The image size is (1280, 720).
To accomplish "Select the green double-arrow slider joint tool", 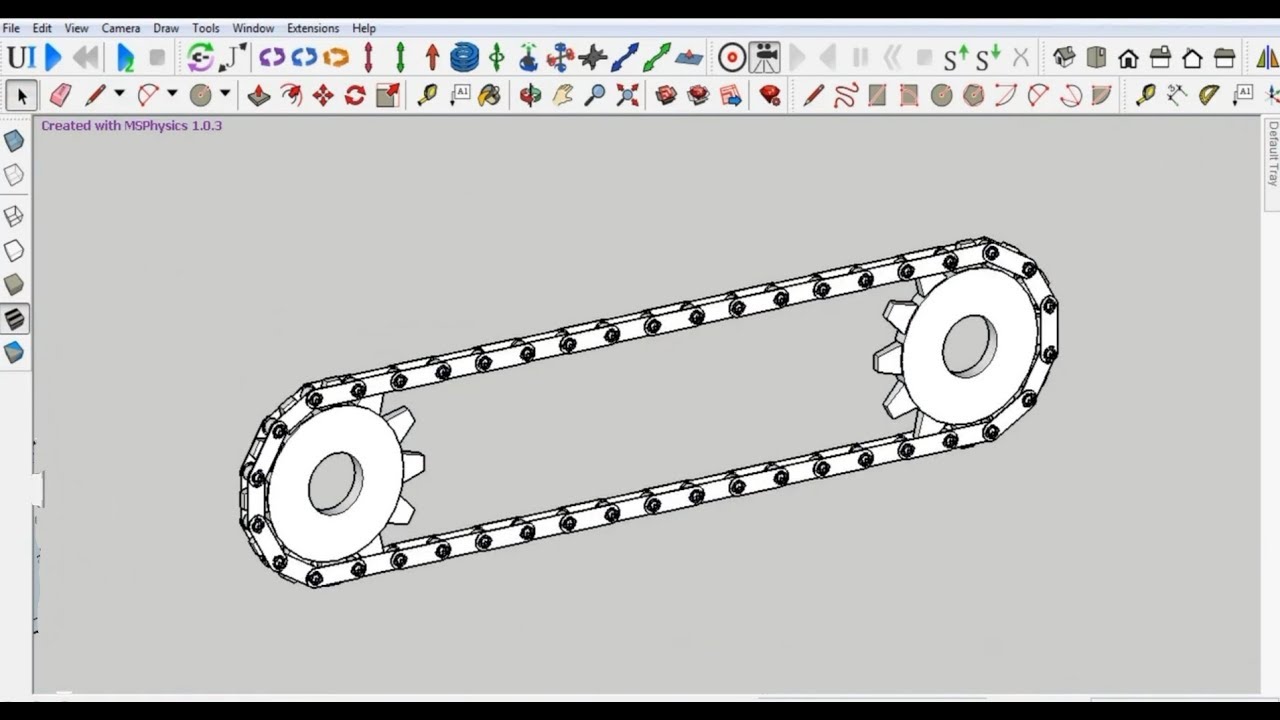I will point(400,58).
